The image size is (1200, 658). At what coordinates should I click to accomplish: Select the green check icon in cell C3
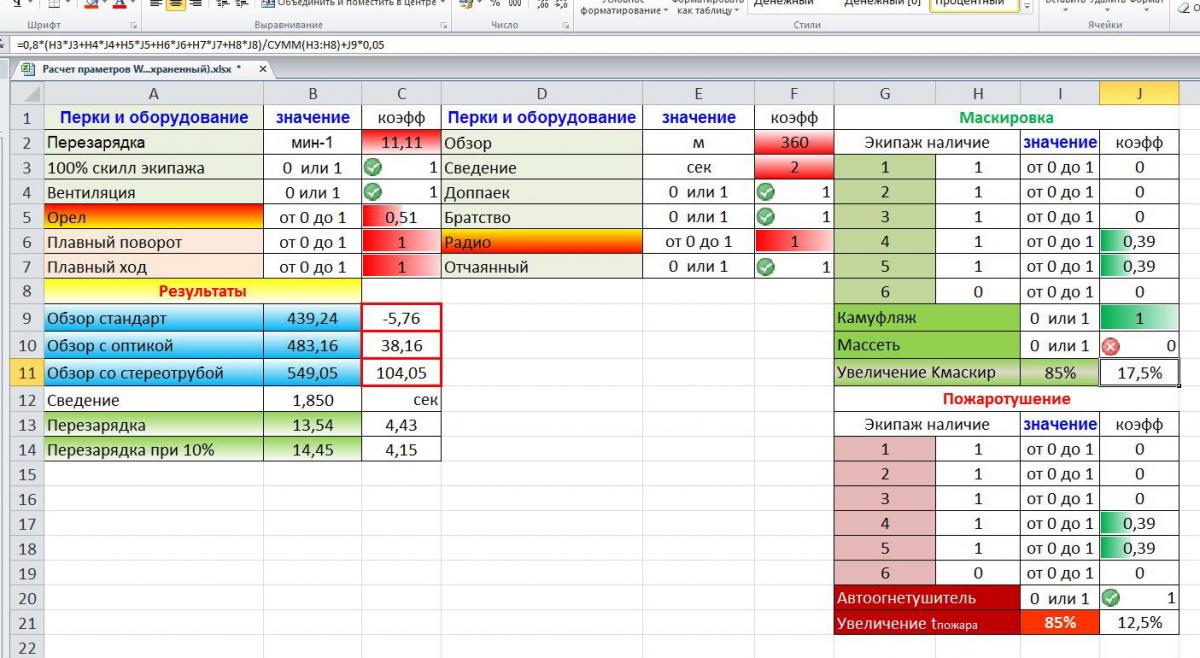click(x=374, y=168)
